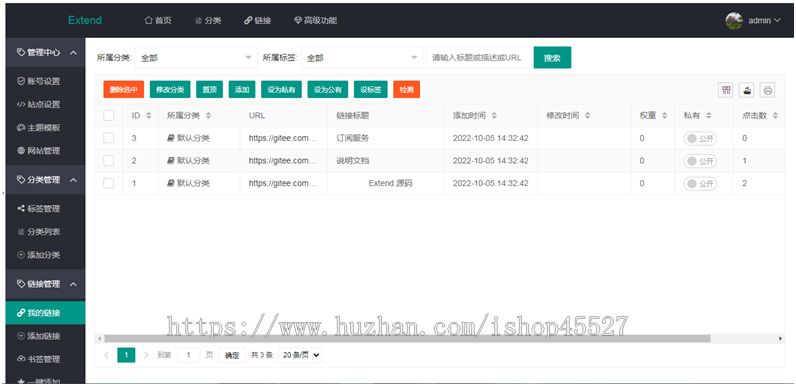Collapse the 管理中心 sidebar group

pos(46,52)
